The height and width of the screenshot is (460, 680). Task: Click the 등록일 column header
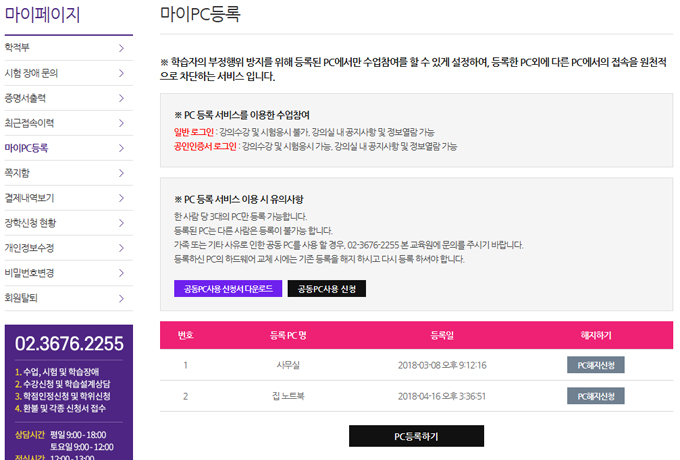[442, 335]
